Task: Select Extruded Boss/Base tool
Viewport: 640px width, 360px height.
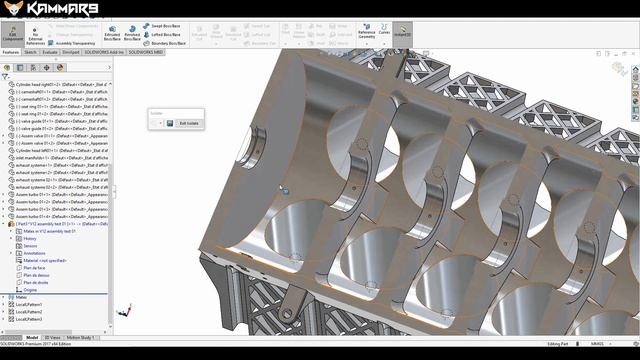Action: coord(112,33)
